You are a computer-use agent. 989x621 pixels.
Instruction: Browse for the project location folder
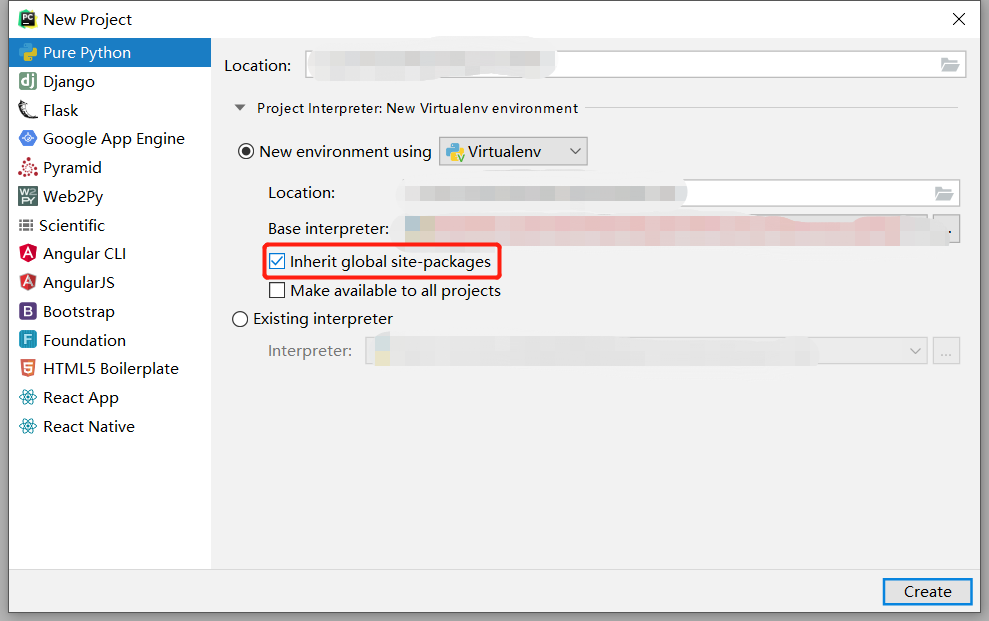(x=949, y=64)
